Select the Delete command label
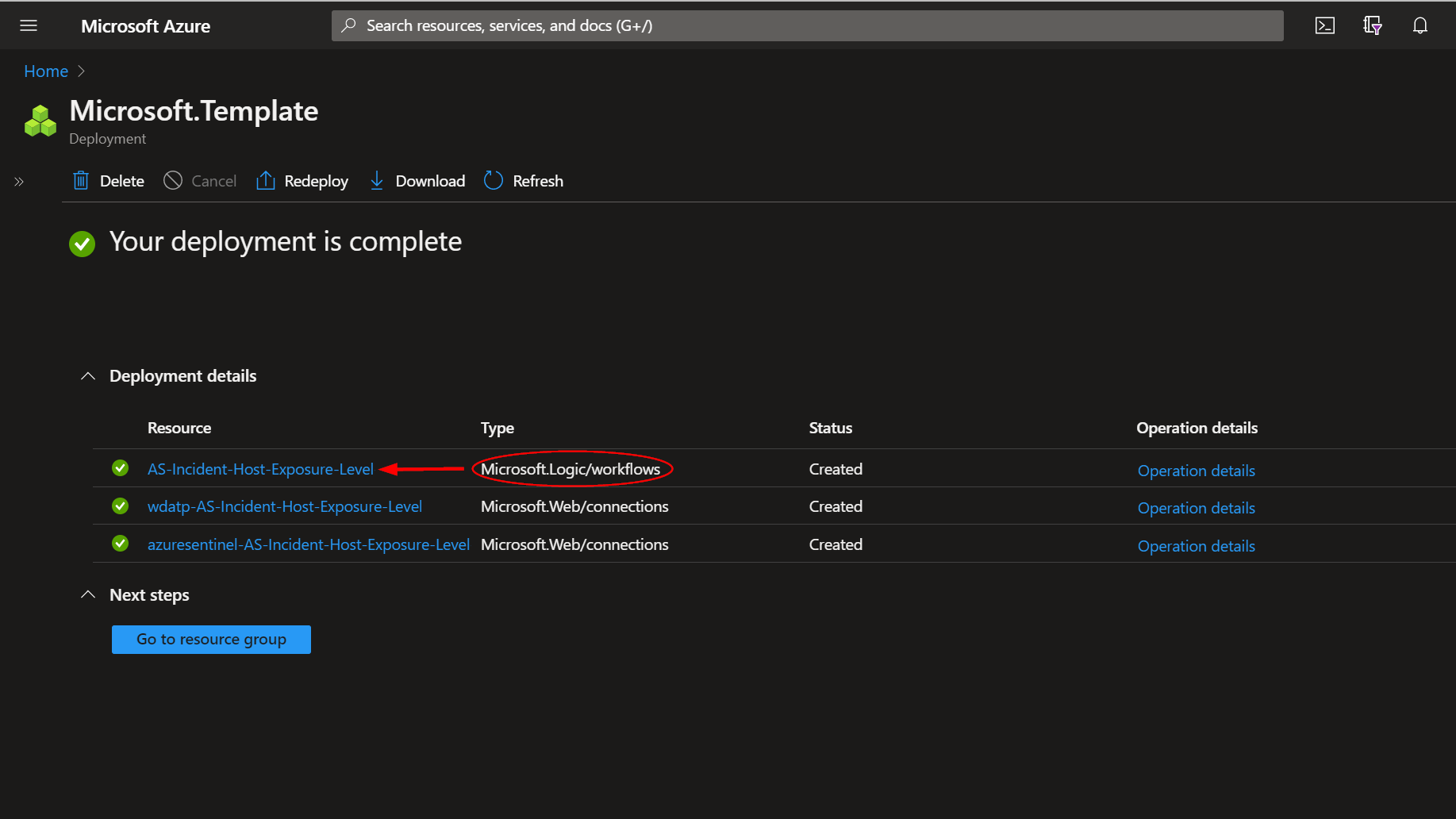 122,181
